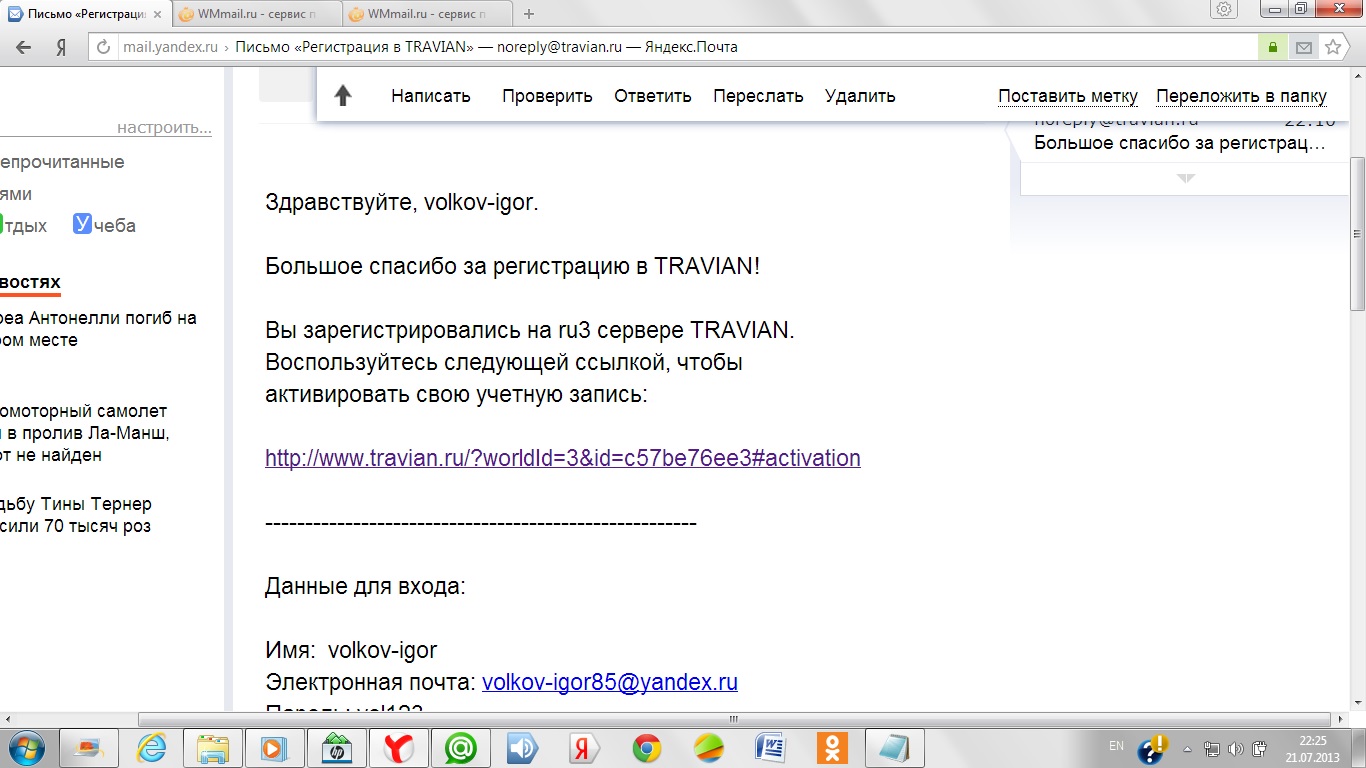Screen dimensions: 1366x768
Task: Click volkov-igor85@yandex.ru email link
Action: [x=610, y=682]
